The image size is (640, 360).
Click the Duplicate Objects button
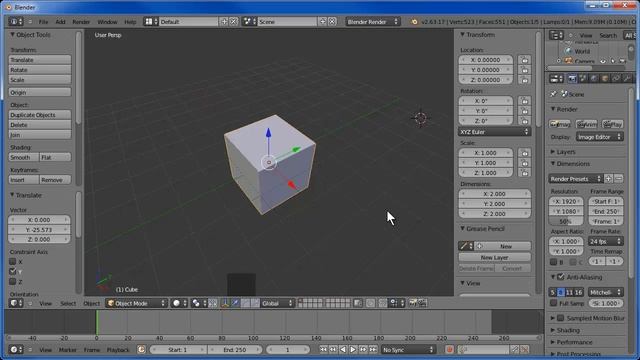point(40,115)
